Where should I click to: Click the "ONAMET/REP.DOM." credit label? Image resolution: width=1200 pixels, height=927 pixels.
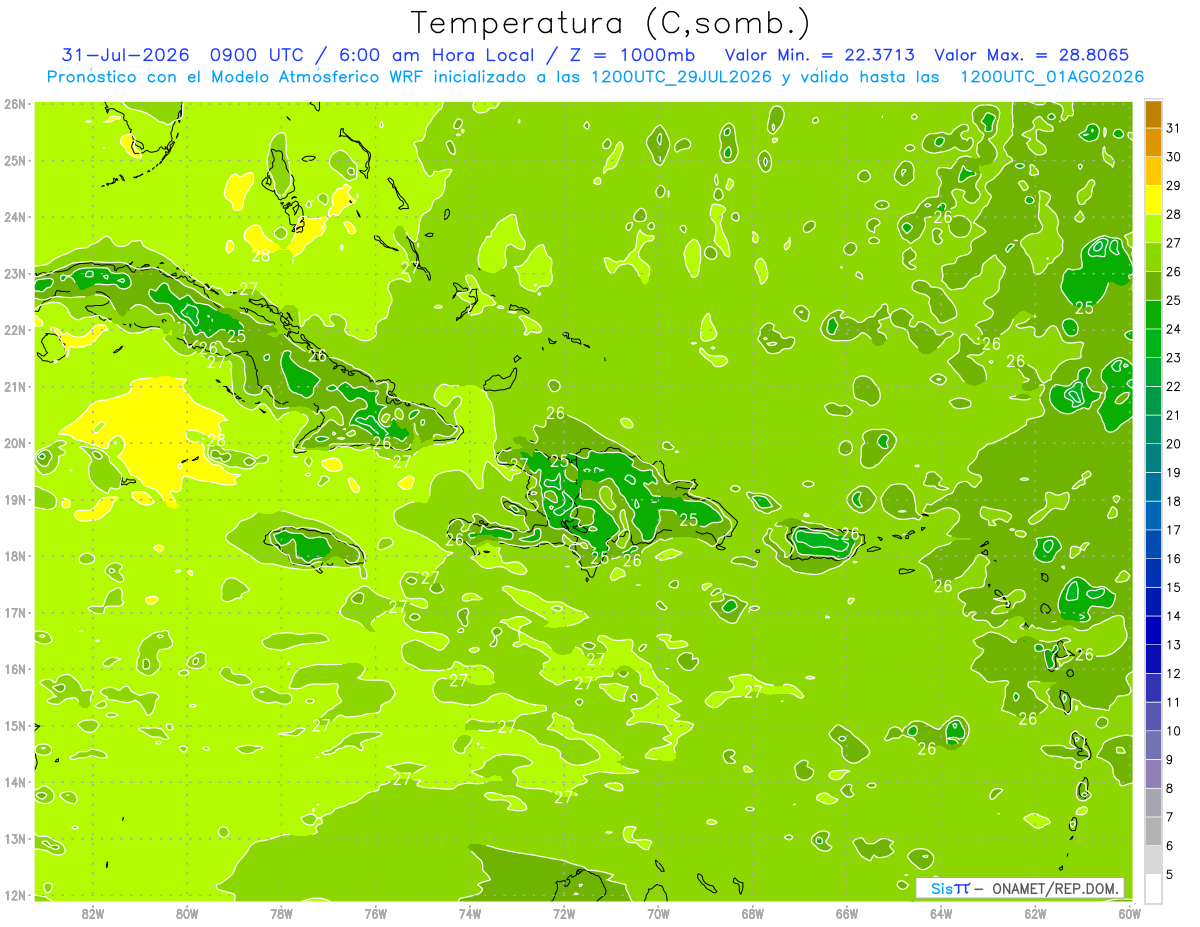(1056, 888)
